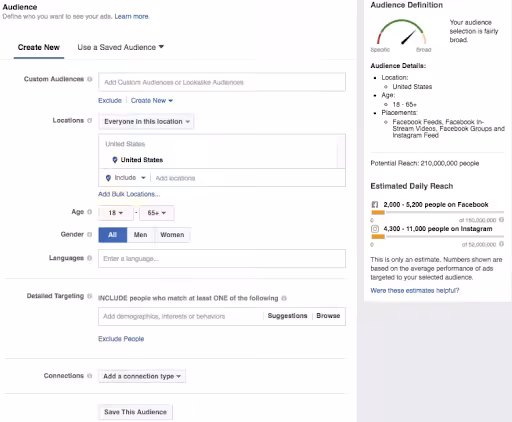This screenshot has width=512, height=422.
Task: Select Women gender option
Action: click(x=172, y=235)
